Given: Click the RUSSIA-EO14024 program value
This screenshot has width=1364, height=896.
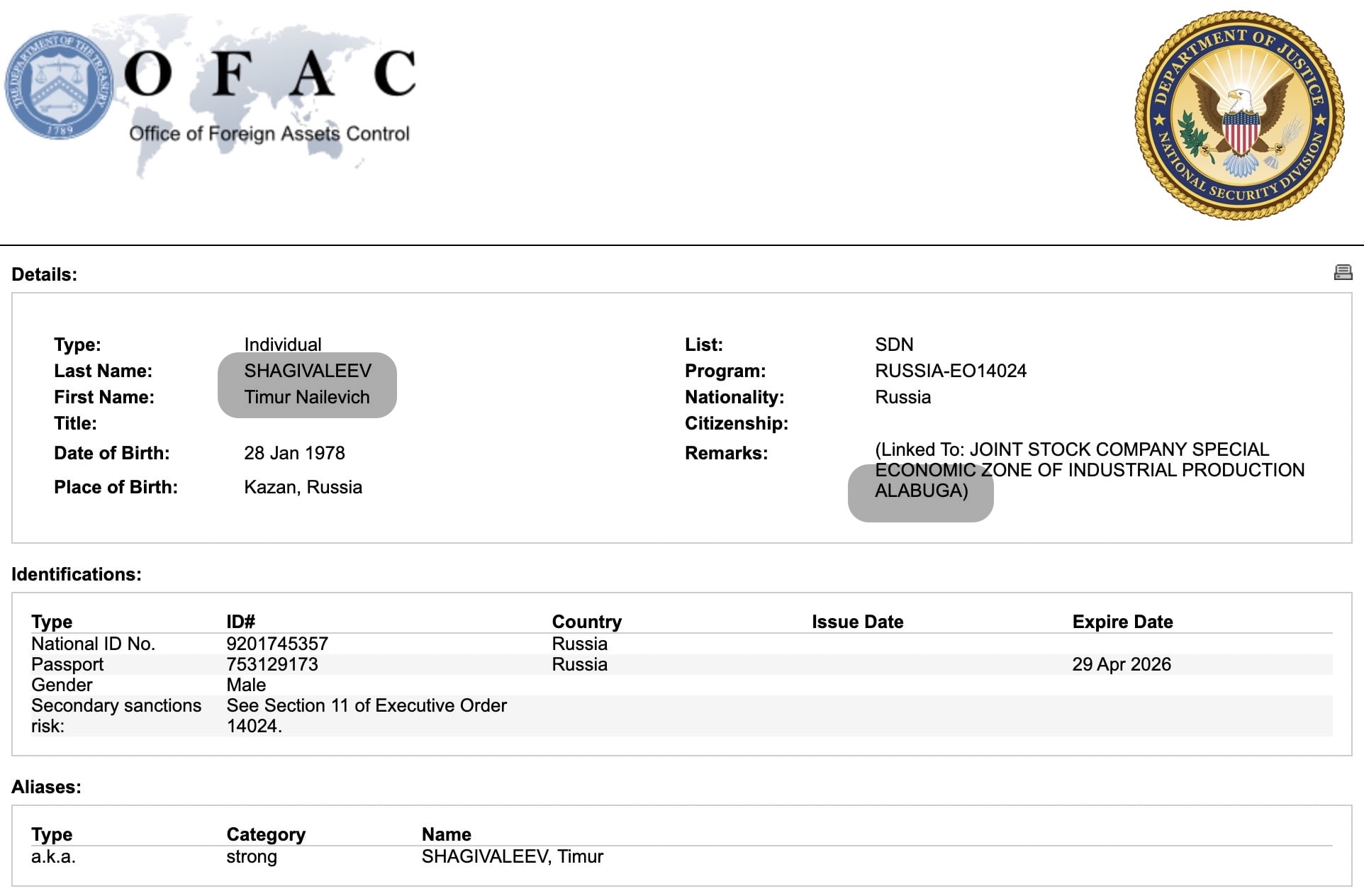Looking at the screenshot, I should coord(951,371).
